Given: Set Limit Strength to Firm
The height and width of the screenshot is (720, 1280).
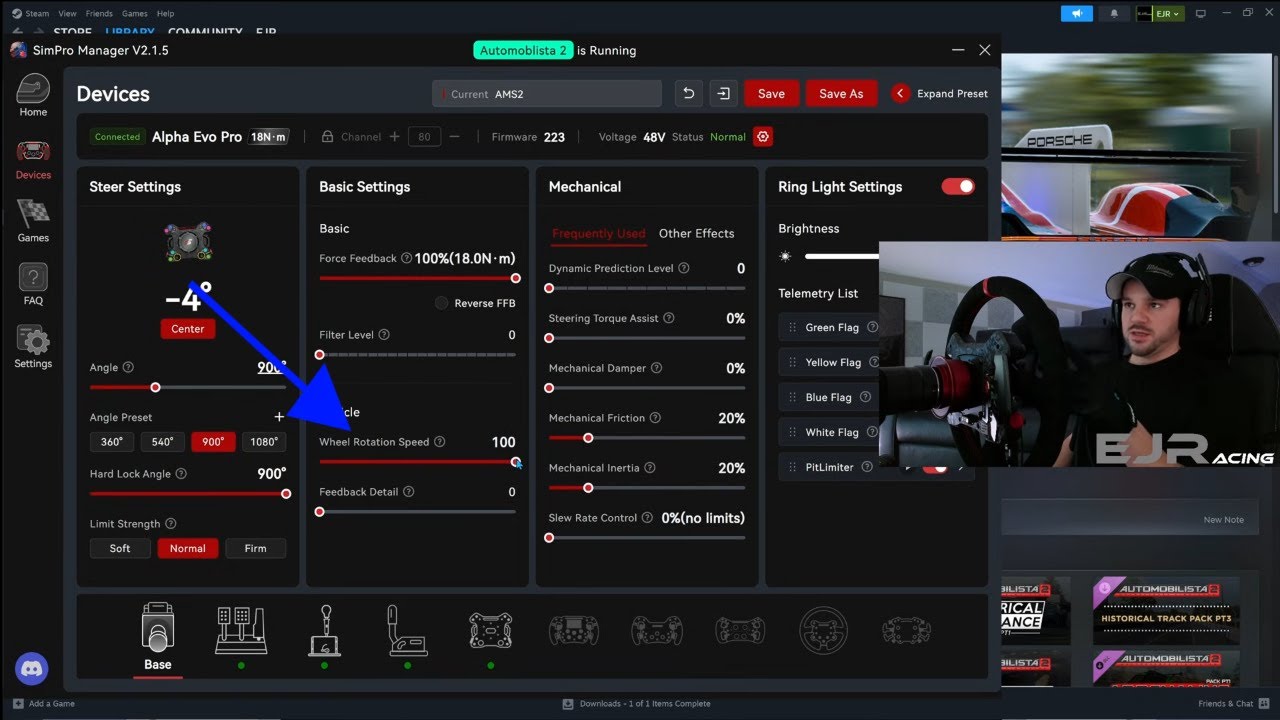Looking at the screenshot, I should [x=255, y=548].
